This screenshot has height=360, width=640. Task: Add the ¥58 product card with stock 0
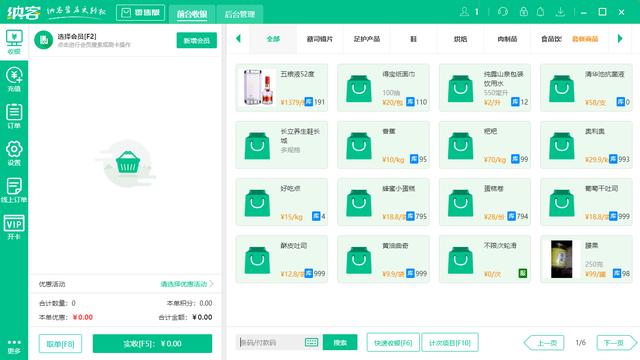point(586,88)
